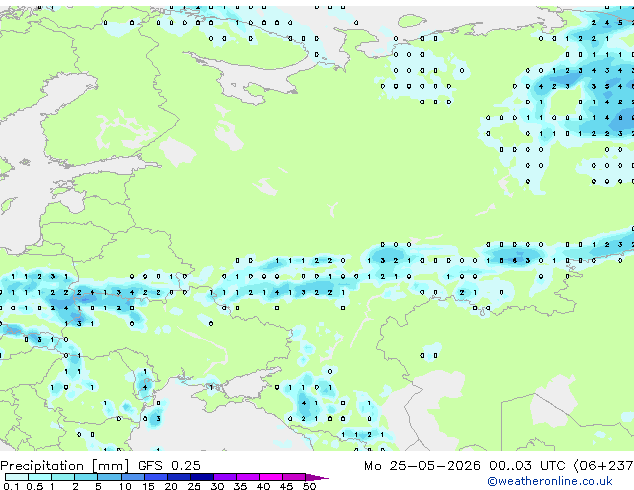Click the 30 to 35 mm legend swatch

225,477
